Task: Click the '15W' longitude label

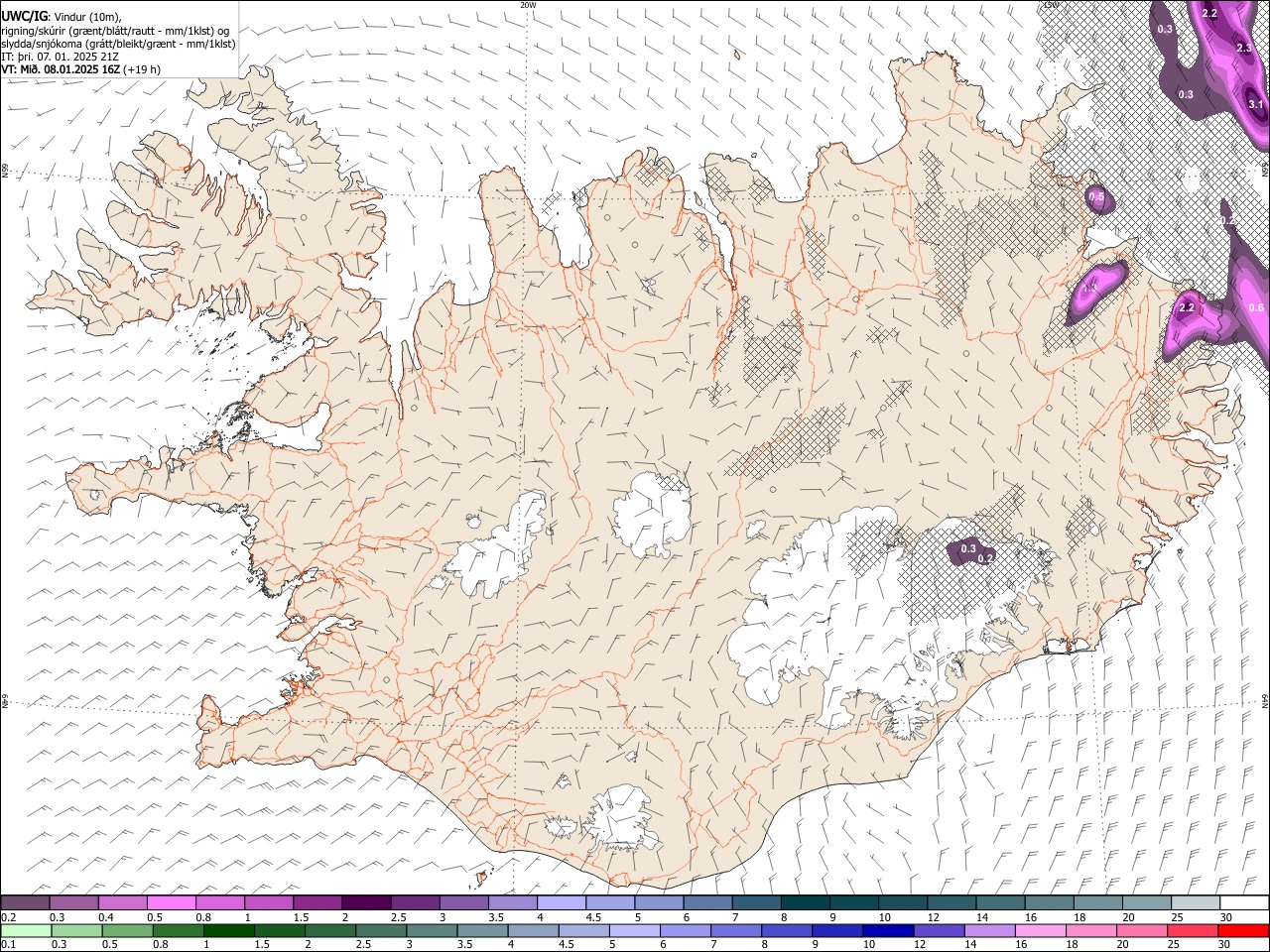Action: click(1051, 5)
